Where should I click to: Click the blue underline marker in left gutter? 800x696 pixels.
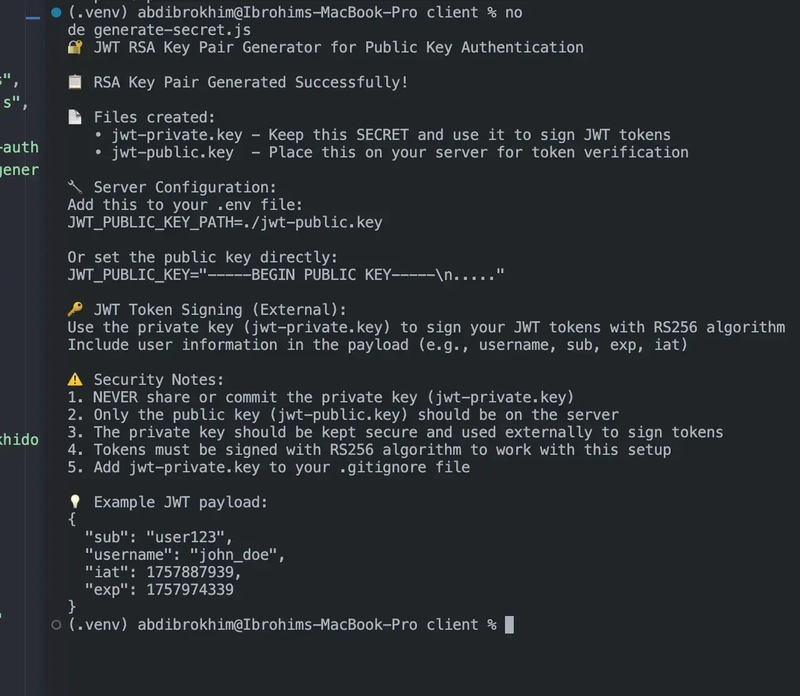coord(33,18)
